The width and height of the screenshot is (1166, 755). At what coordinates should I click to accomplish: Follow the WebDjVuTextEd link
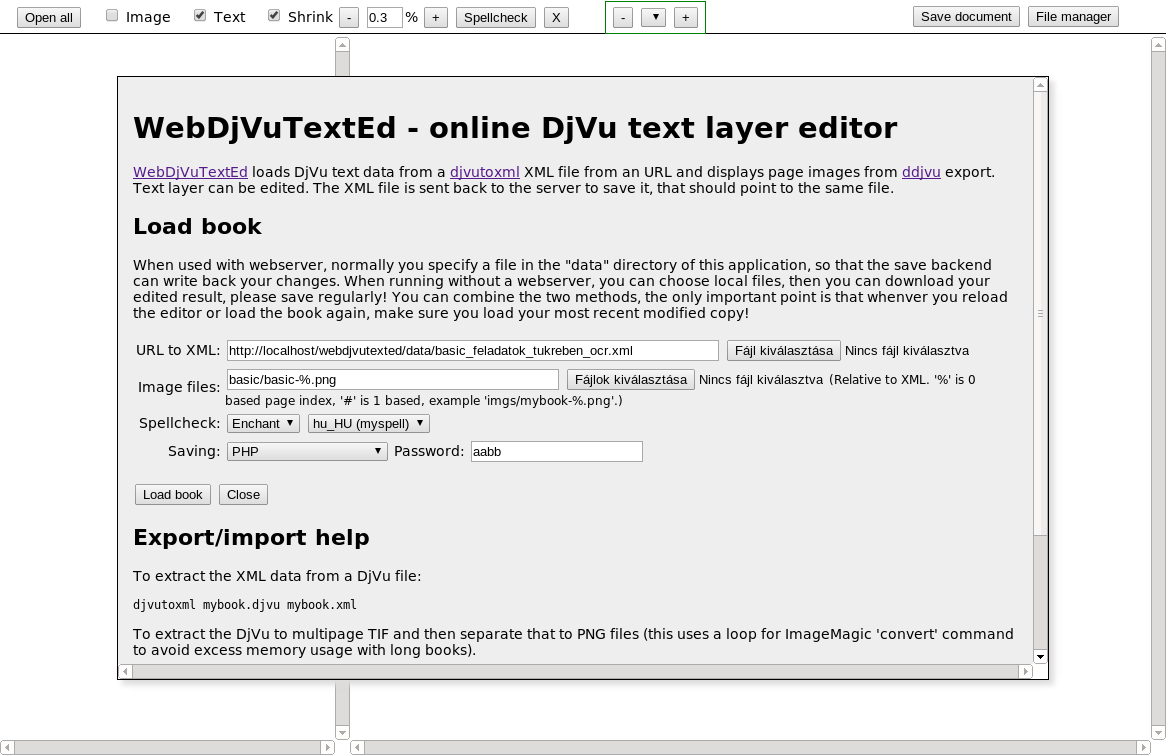click(190, 172)
